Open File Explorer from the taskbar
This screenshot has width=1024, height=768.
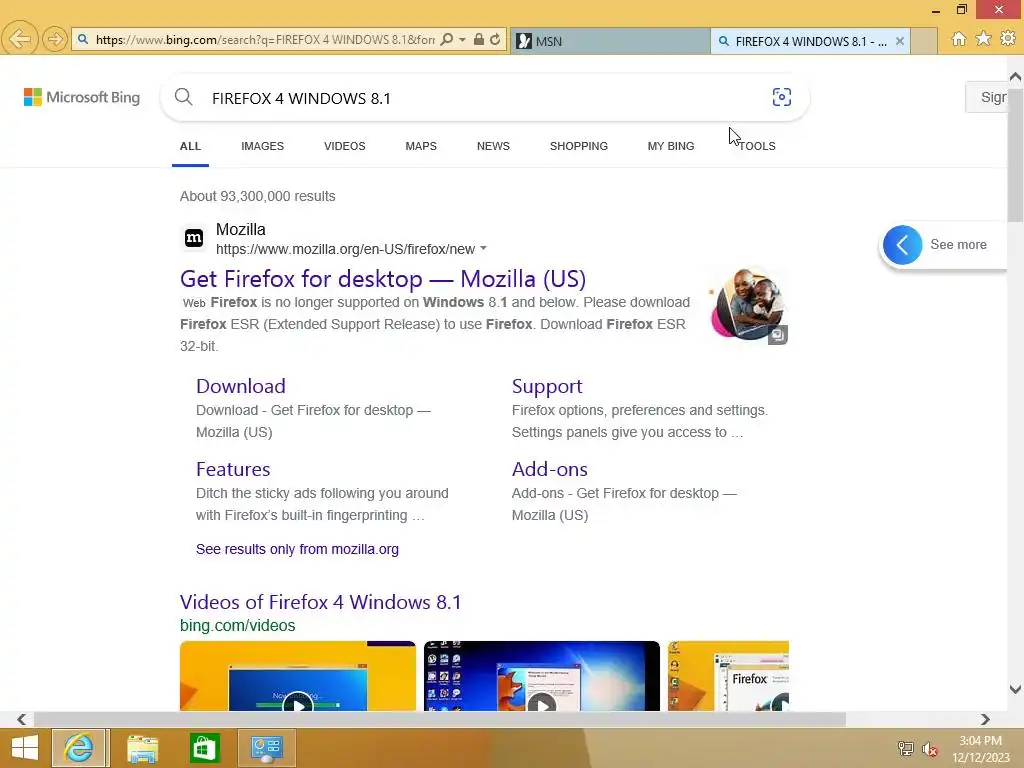(142, 748)
